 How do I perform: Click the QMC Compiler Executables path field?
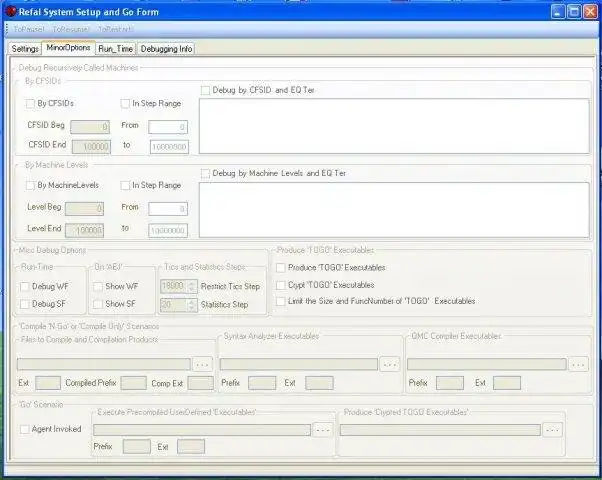coord(487,364)
